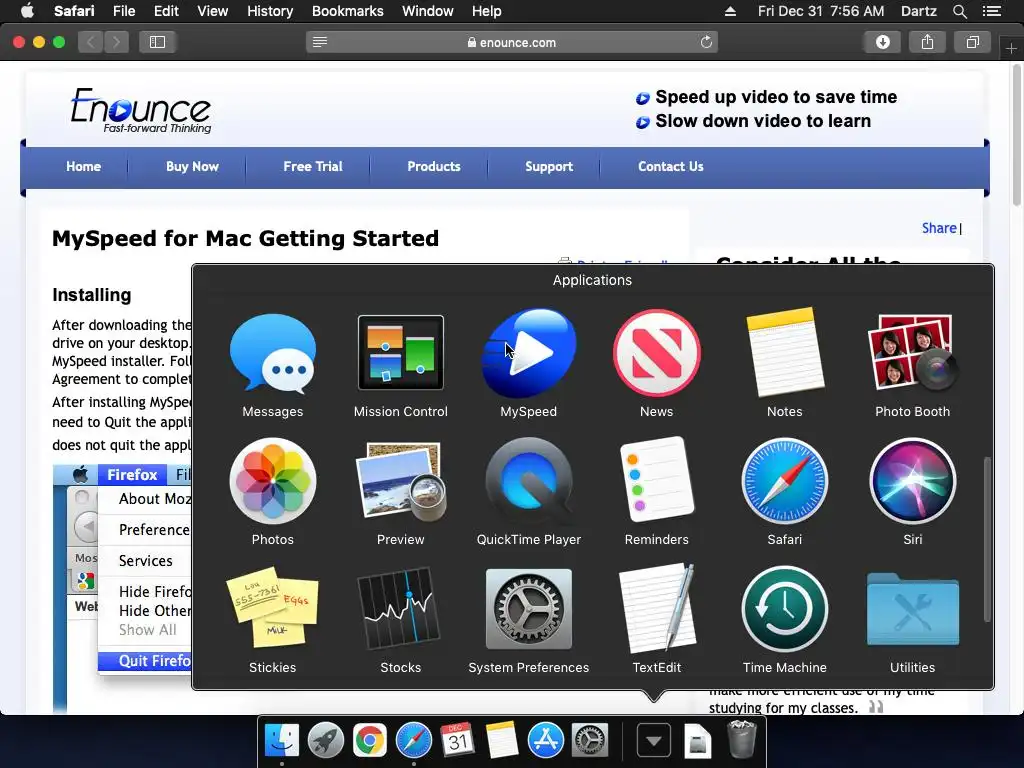Open the Safari Share button
This screenshot has width=1024, height=768.
pyautogui.click(x=927, y=42)
